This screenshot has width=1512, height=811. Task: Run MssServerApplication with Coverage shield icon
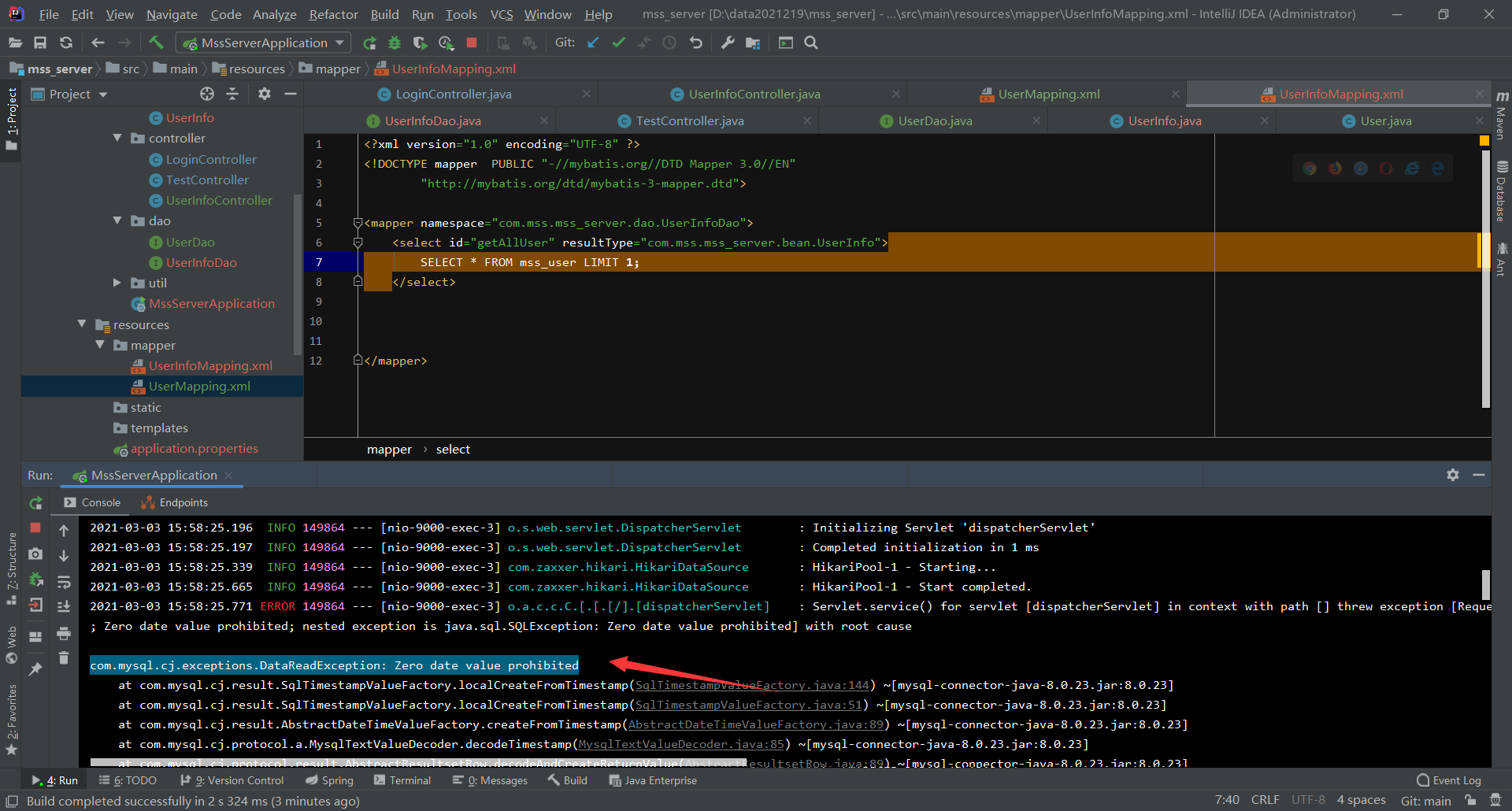click(x=421, y=43)
